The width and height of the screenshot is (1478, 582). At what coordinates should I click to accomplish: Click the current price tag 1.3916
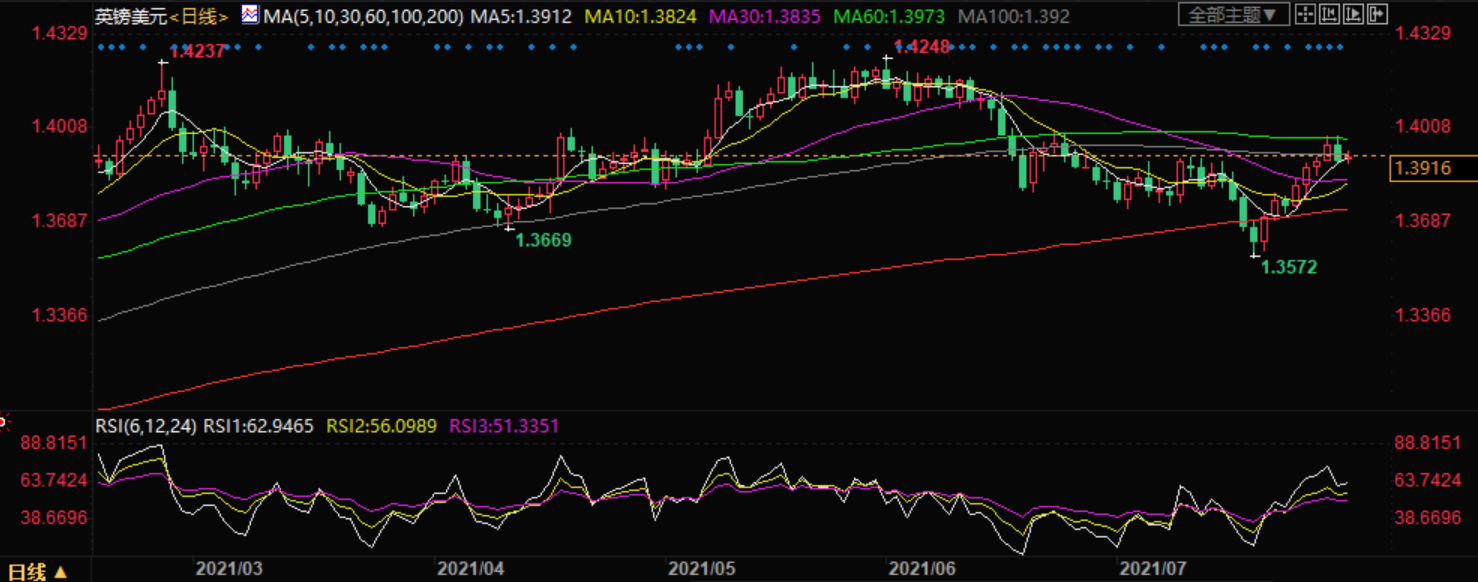[x=1433, y=169]
